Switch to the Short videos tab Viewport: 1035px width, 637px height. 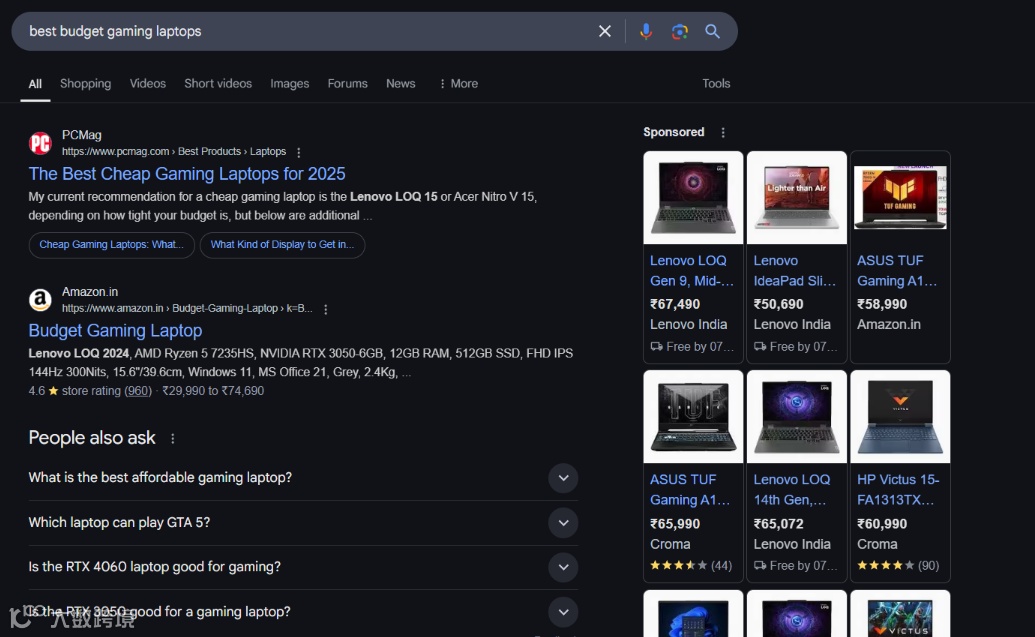point(218,84)
